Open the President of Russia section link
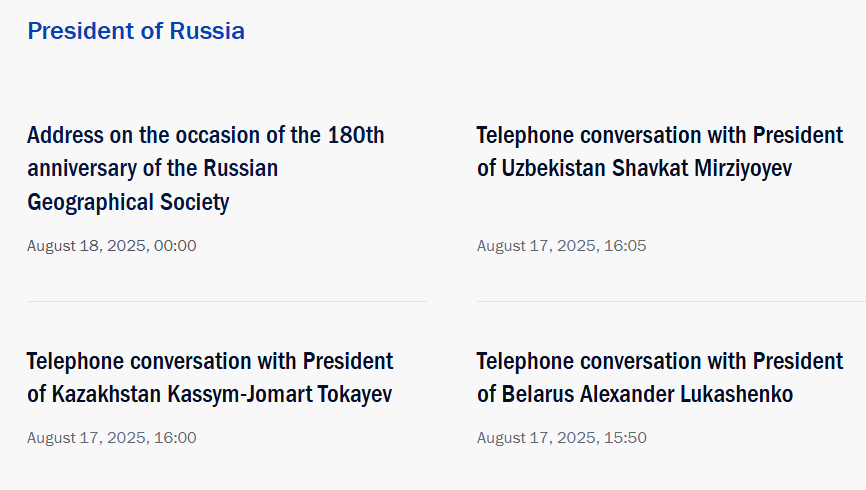 click(136, 31)
